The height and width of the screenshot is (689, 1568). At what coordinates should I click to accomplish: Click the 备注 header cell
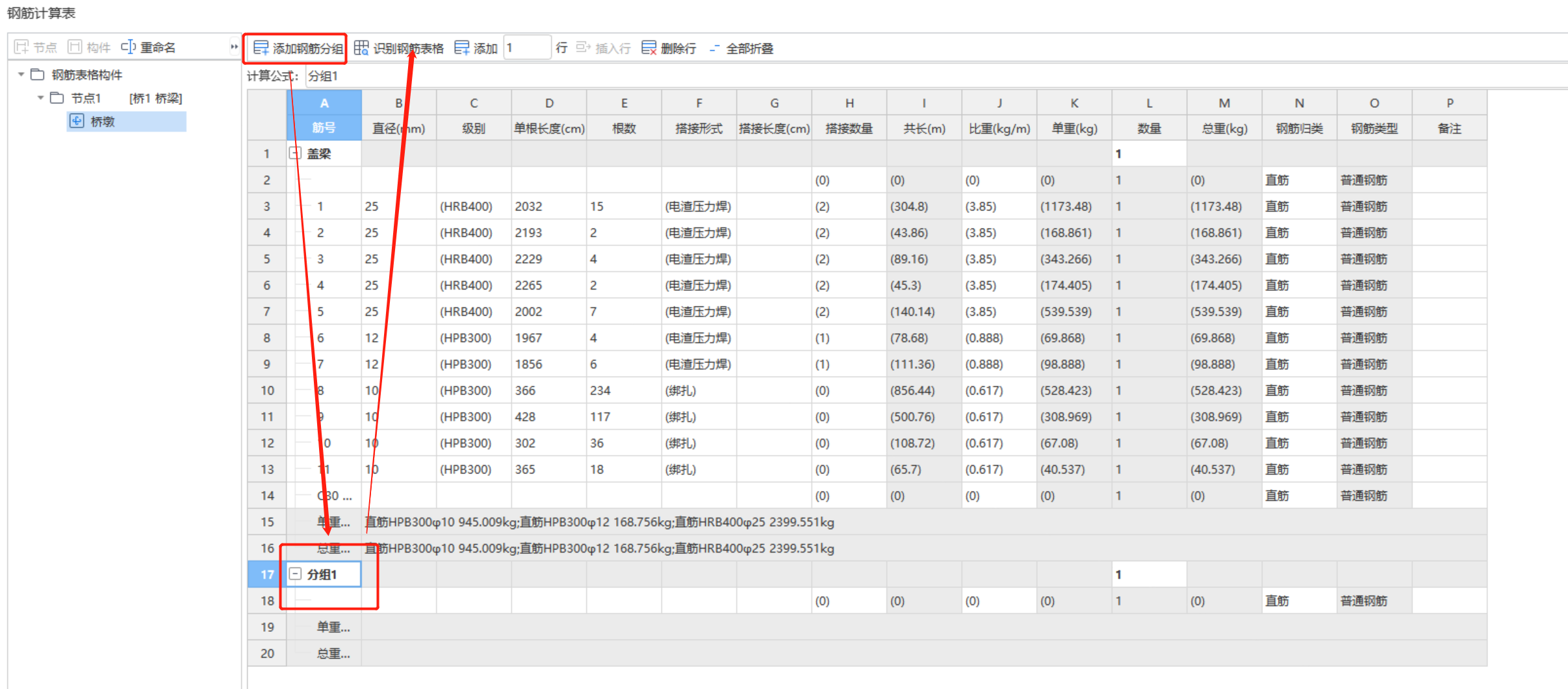[x=1450, y=128]
